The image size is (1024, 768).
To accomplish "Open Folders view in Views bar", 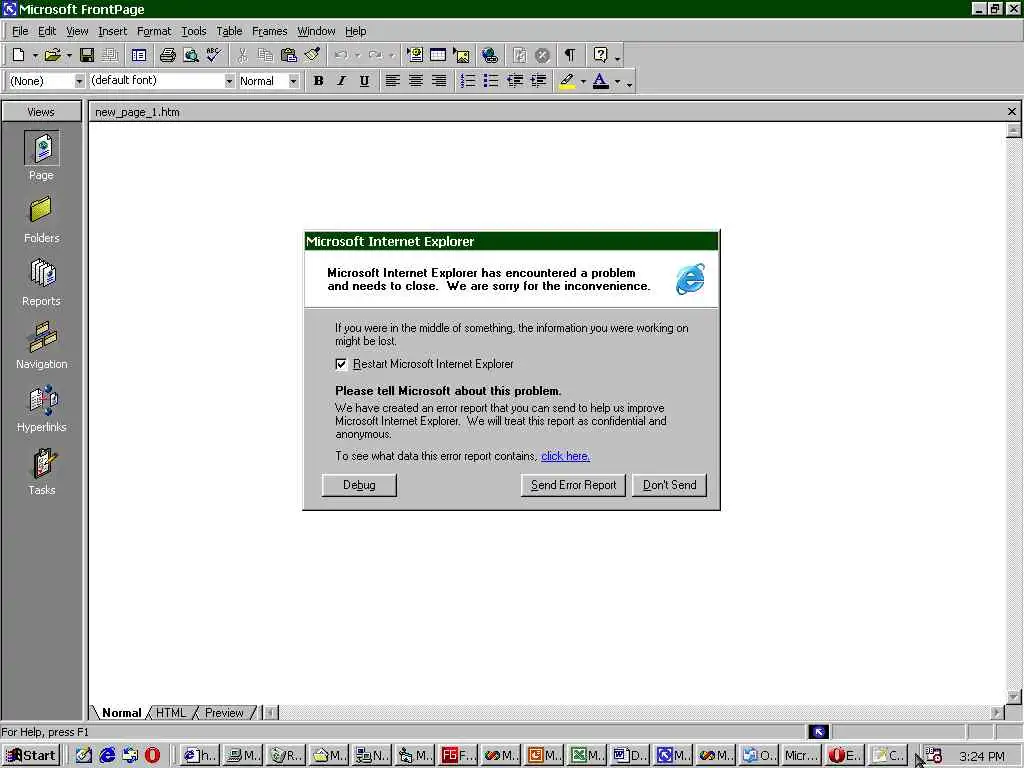I will (42, 220).
